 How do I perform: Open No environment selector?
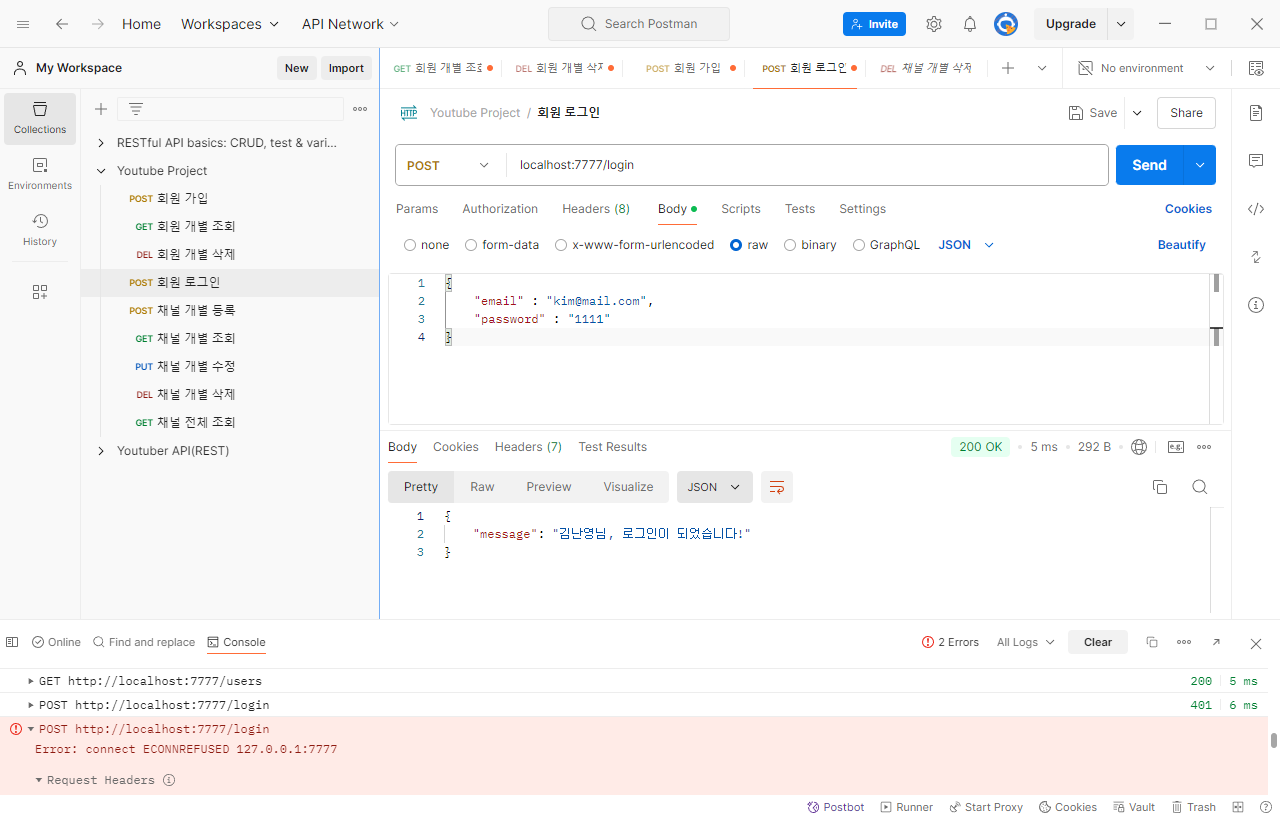coord(1146,68)
